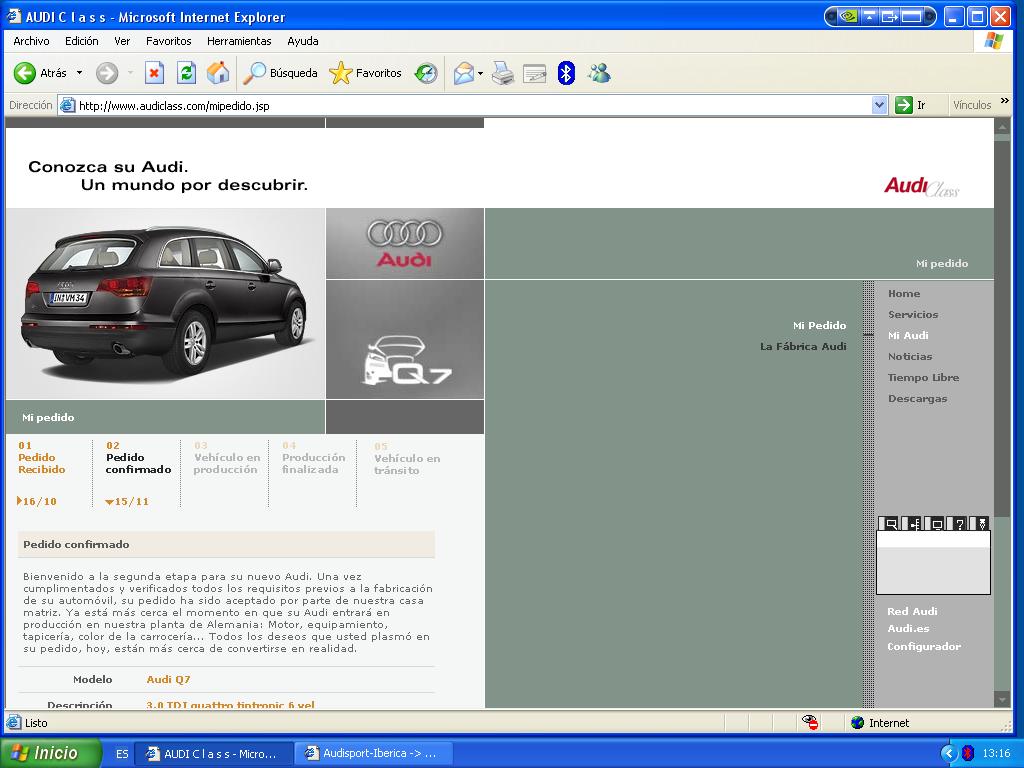Open the Favoritos menu in the menu bar
The width and height of the screenshot is (1024, 768).
click(168, 41)
